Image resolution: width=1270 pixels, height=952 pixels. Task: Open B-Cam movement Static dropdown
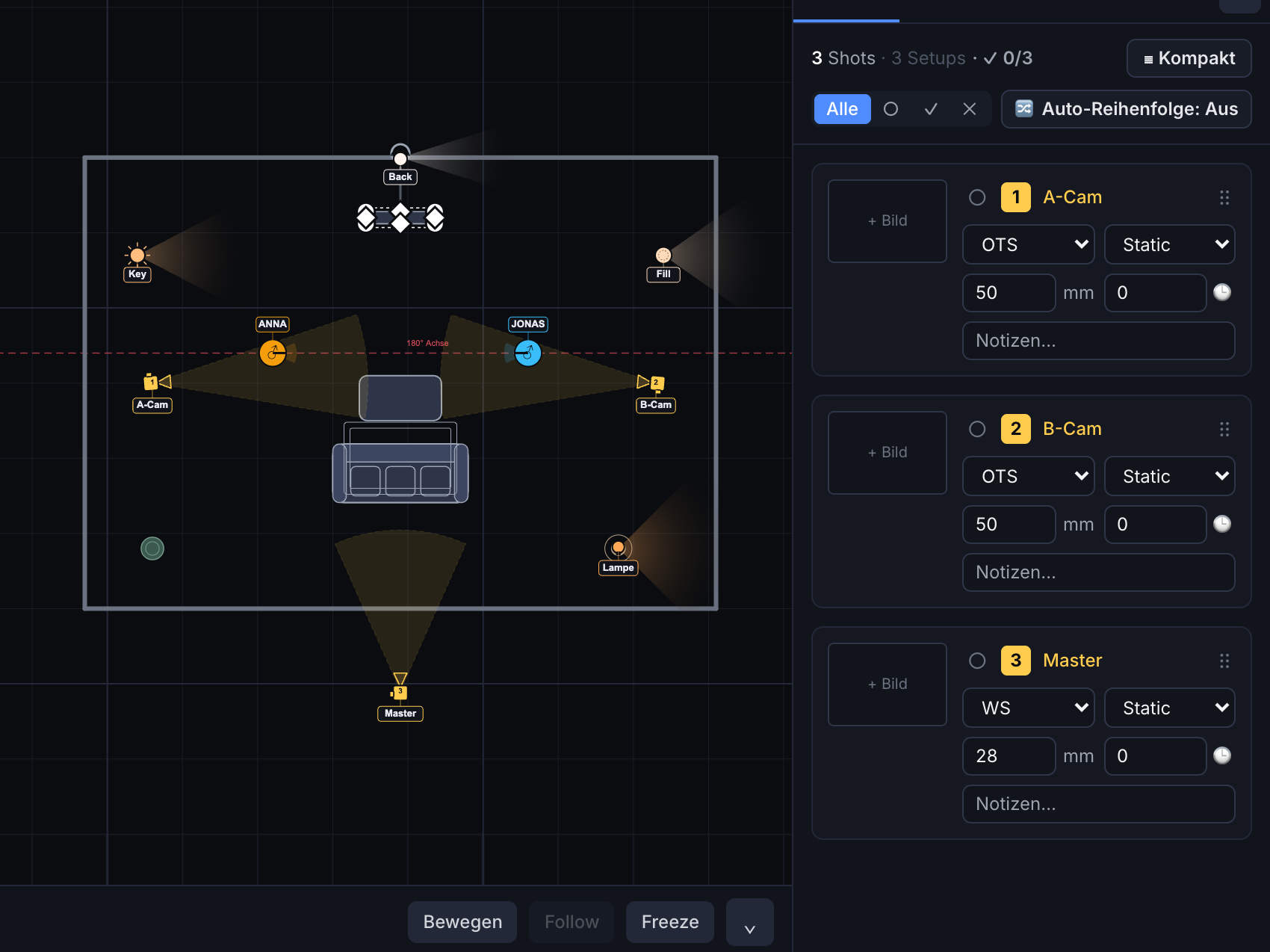pyautogui.click(x=1170, y=476)
